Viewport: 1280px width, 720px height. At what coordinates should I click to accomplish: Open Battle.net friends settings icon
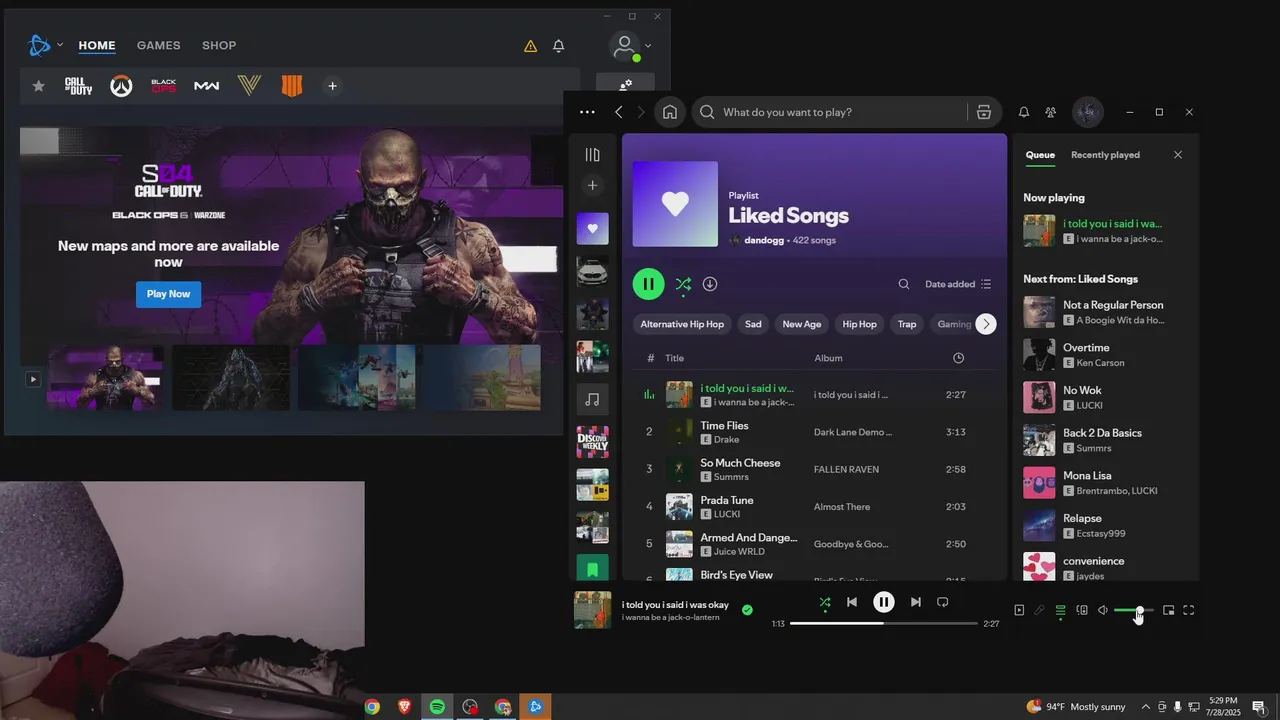pos(625,85)
